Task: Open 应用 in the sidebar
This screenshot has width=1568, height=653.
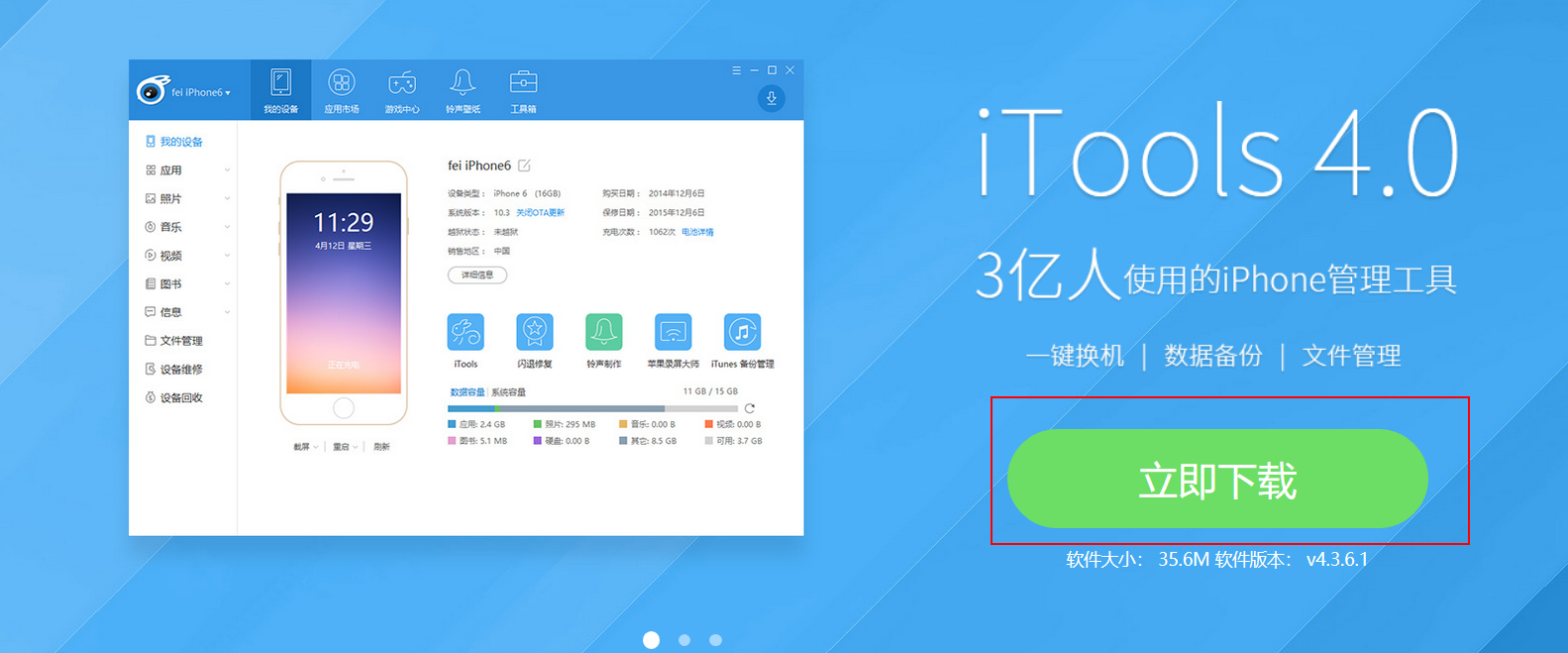Action: [164, 170]
